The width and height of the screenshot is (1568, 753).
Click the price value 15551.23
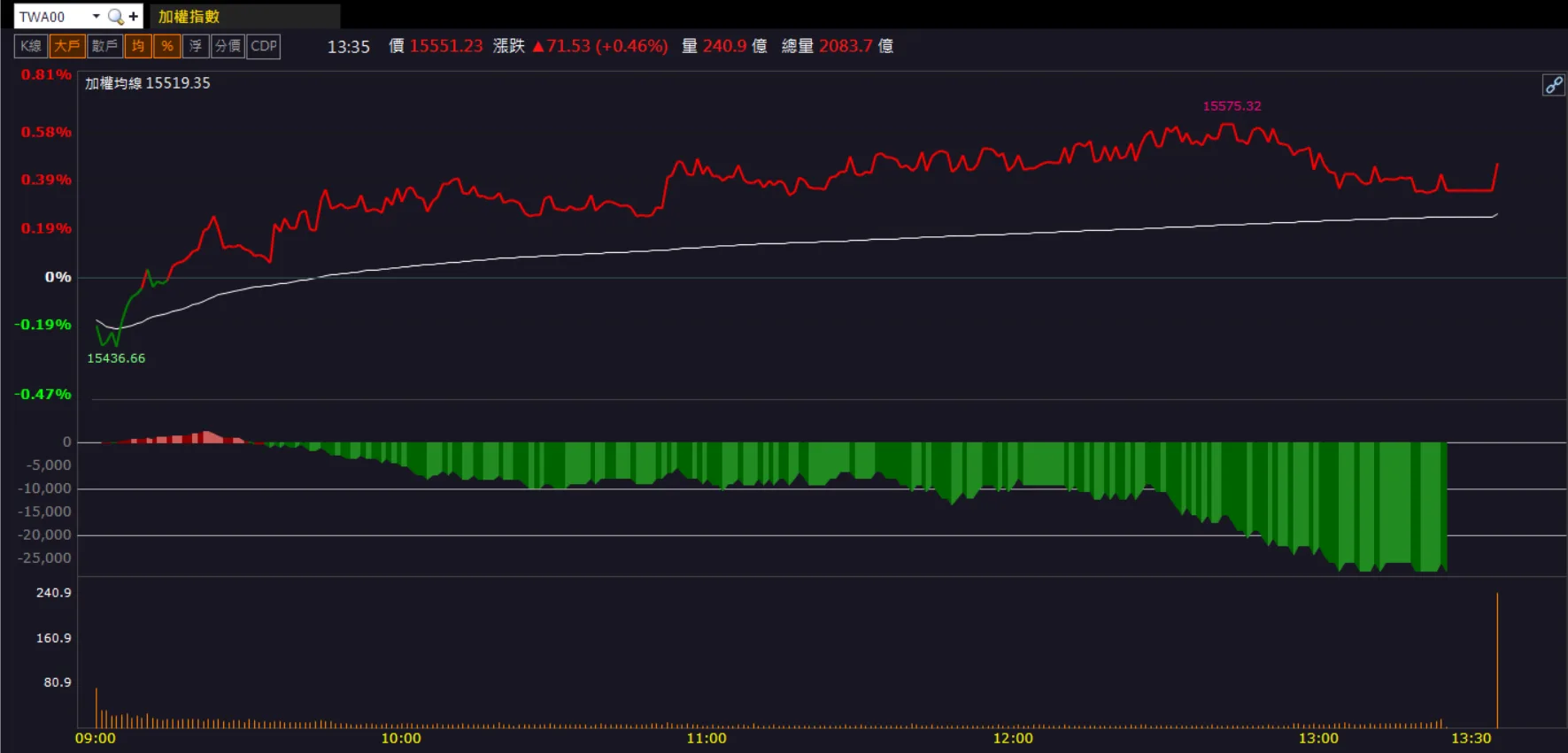point(446,46)
